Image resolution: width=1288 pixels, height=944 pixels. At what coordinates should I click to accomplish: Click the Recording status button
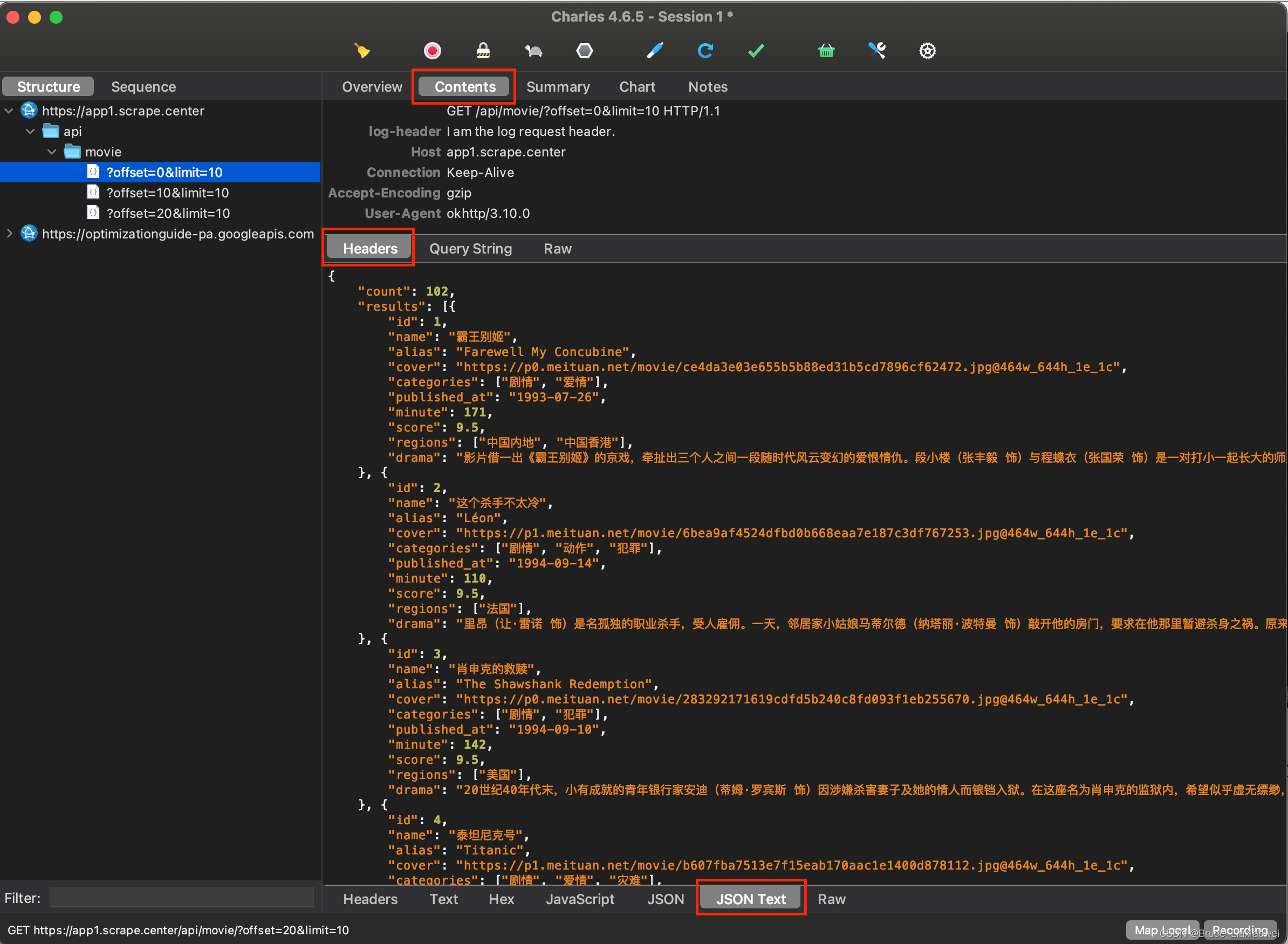[x=1239, y=930]
